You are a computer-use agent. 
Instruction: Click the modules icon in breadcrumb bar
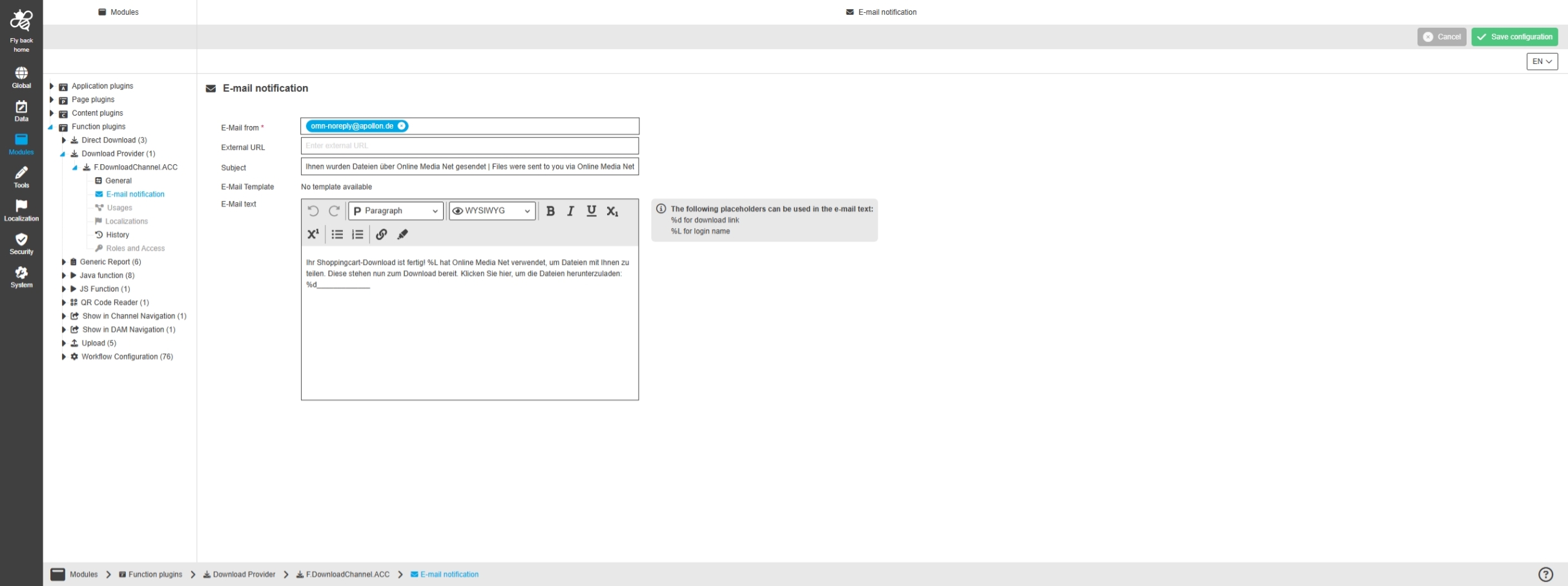[x=57, y=574]
